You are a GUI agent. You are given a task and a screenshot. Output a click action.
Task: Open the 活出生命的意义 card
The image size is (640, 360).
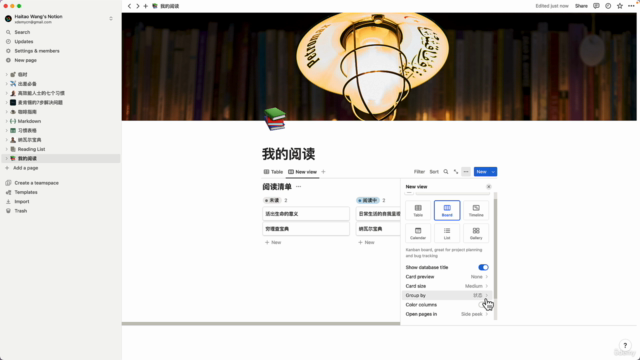[x=306, y=214]
